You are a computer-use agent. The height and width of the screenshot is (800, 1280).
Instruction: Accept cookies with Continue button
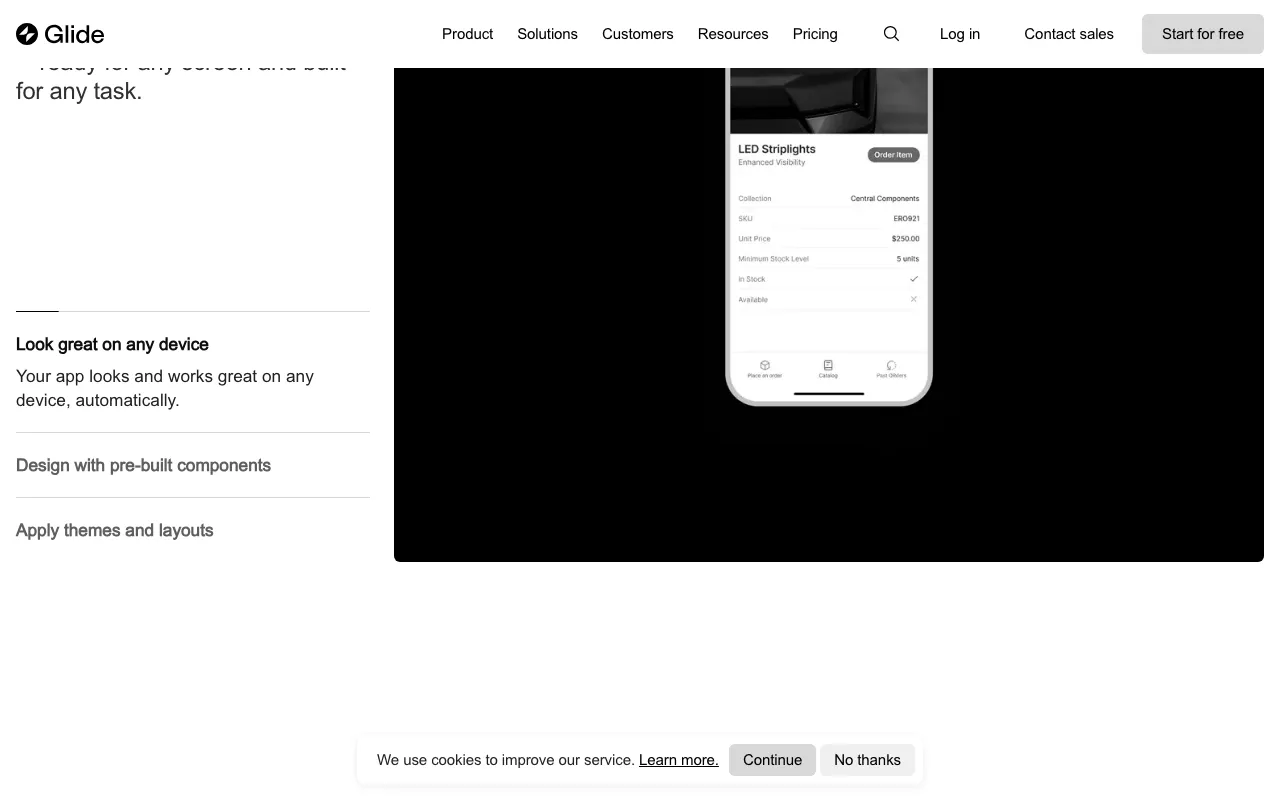pos(772,760)
